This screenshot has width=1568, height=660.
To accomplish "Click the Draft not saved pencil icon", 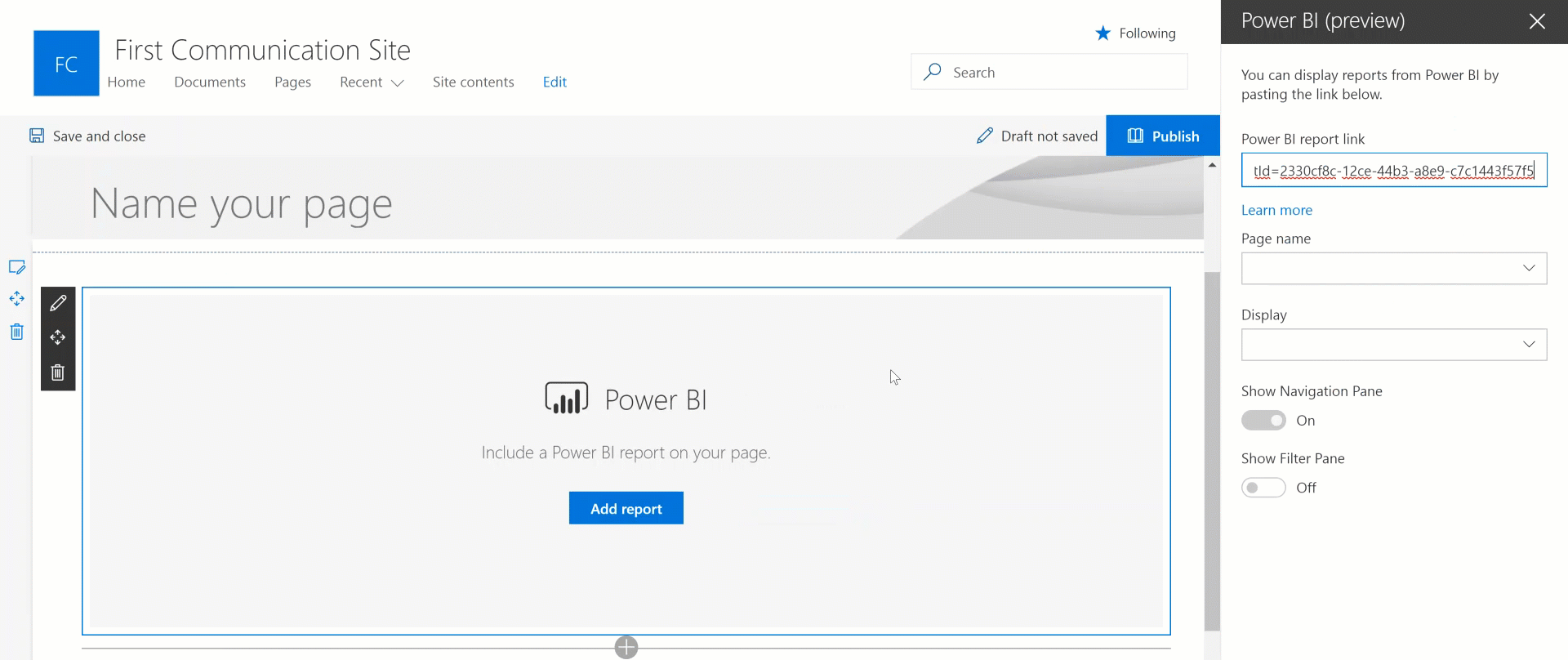I will [x=985, y=136].
